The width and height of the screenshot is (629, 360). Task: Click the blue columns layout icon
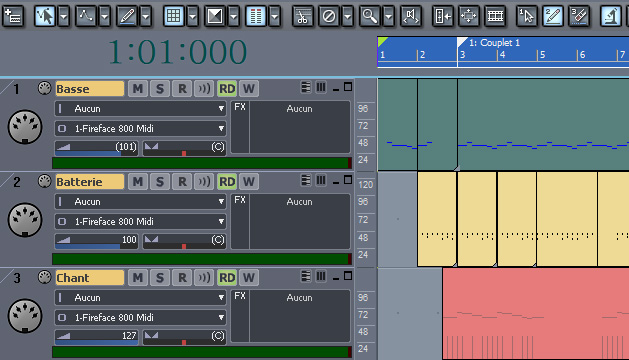[256, 16]
